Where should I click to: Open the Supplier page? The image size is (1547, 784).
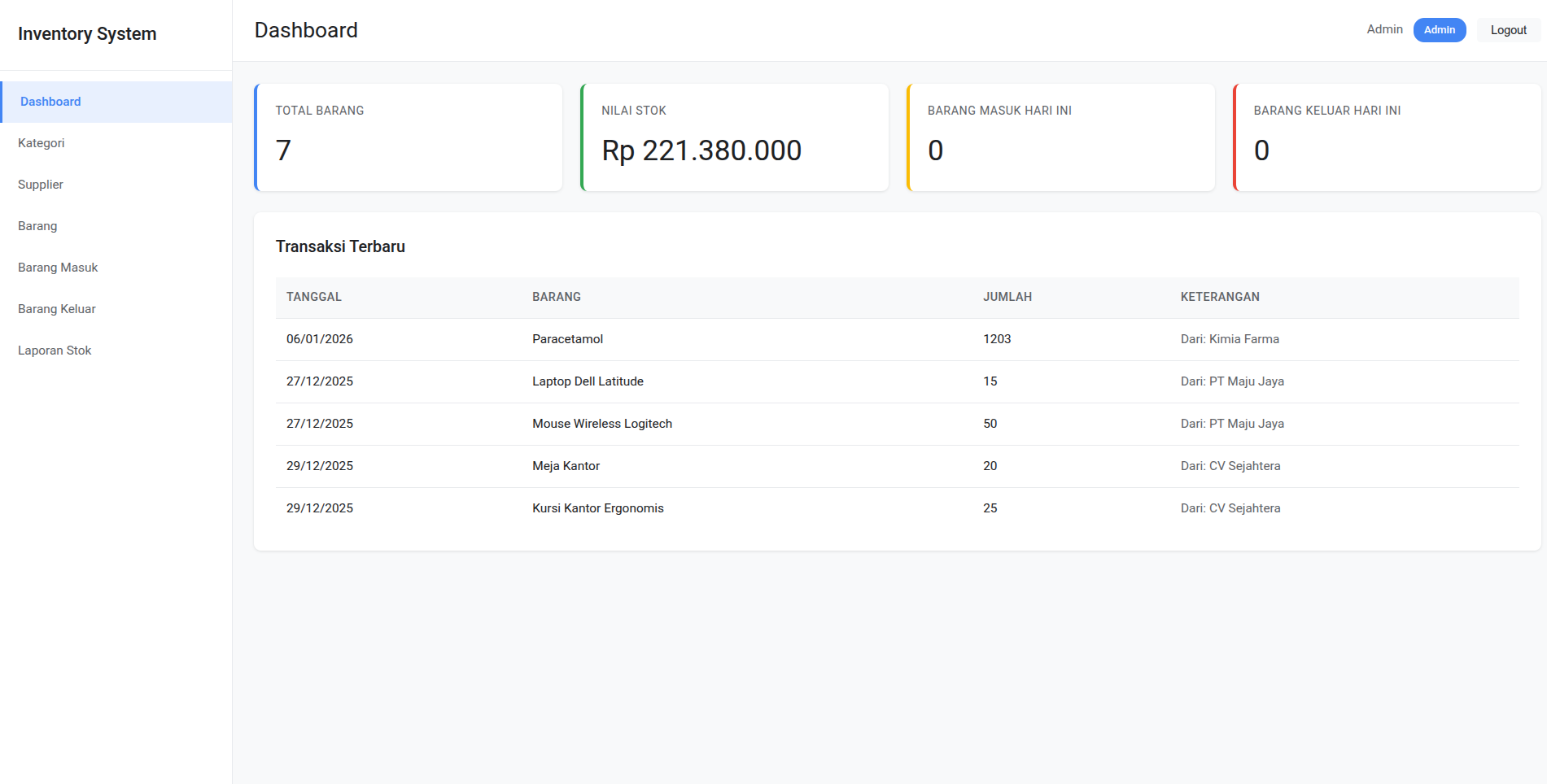[x=116, y=185]
